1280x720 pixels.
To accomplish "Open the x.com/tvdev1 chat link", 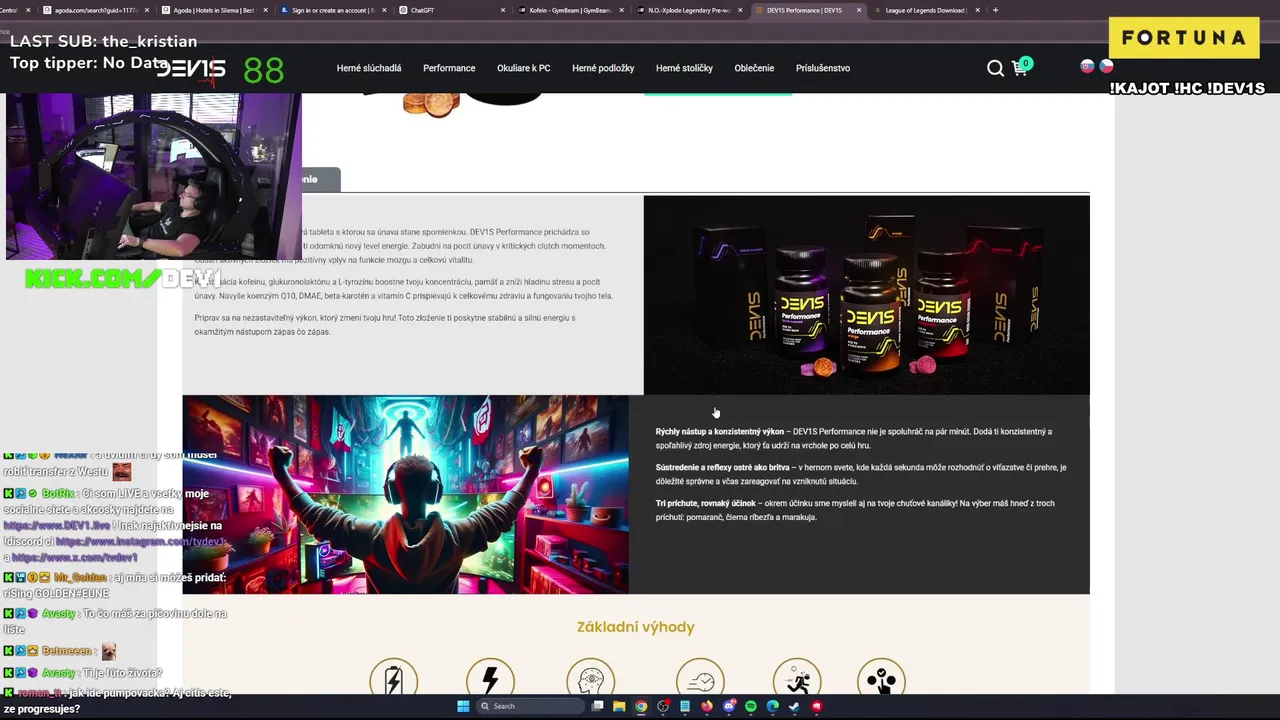I will point(74,557).
